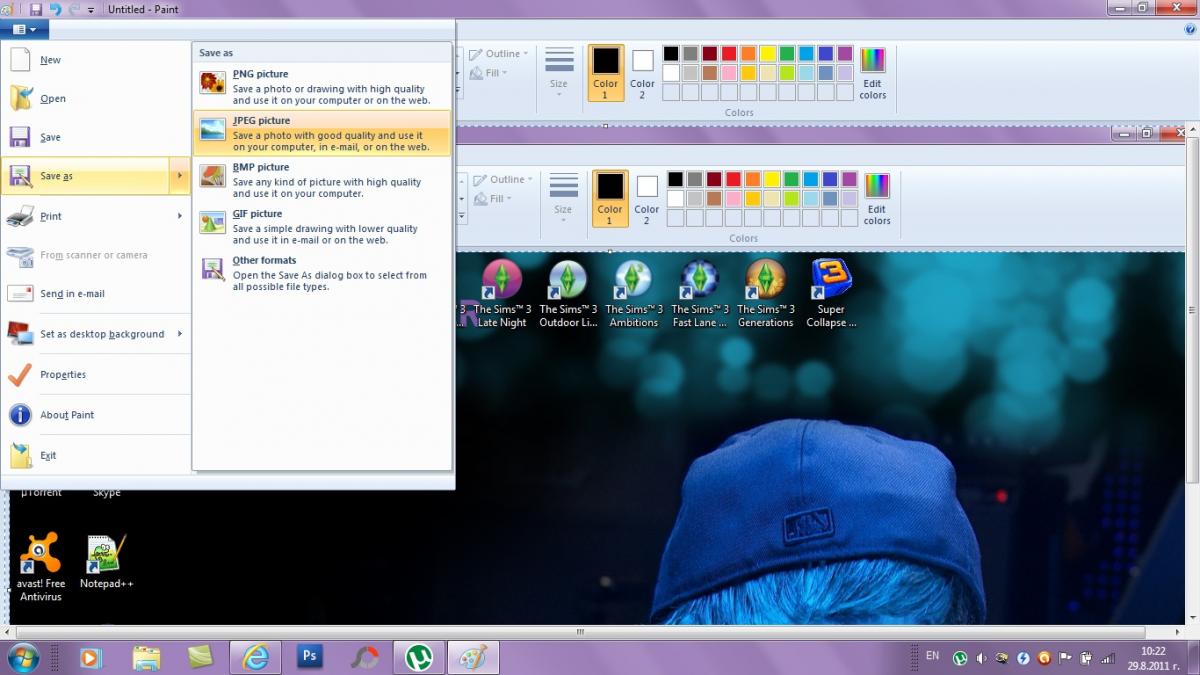The image size is (1200, 675).
Task: Click the Edit colors rainbow icon
Action: pos(872,60)
